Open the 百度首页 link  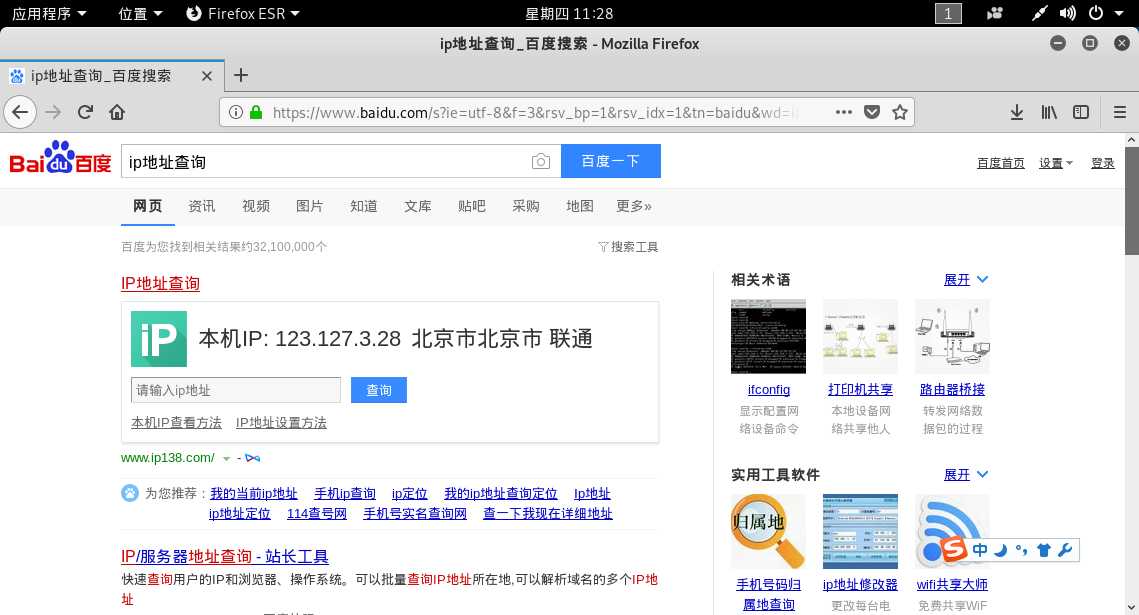pyautogui.click(x=1000, y=163)
